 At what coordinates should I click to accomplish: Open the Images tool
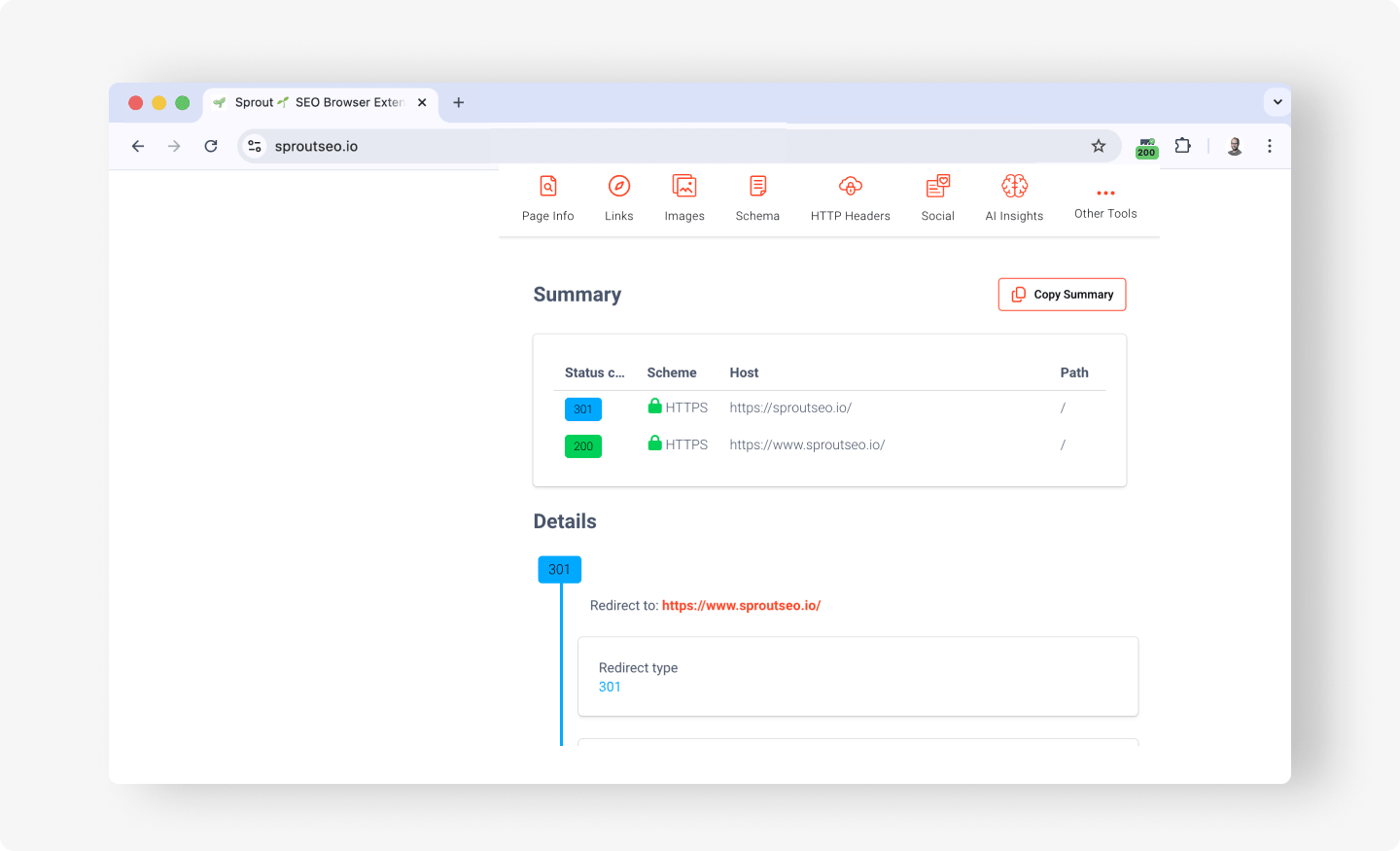point(684,198)
